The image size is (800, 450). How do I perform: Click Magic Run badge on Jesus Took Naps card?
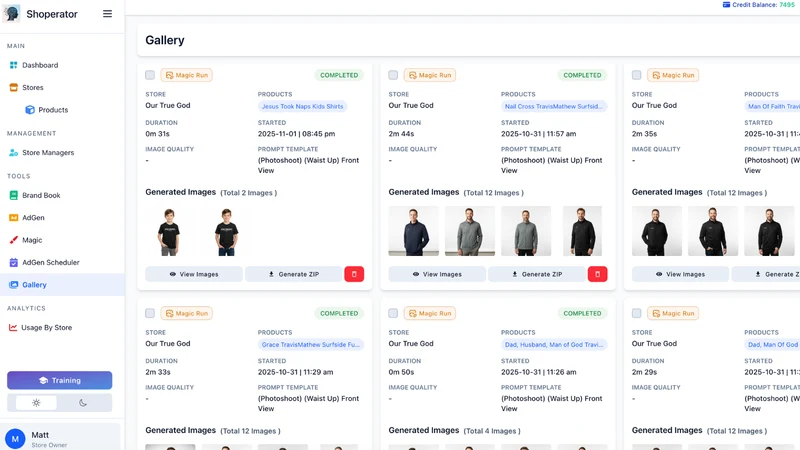pos(187,75)
